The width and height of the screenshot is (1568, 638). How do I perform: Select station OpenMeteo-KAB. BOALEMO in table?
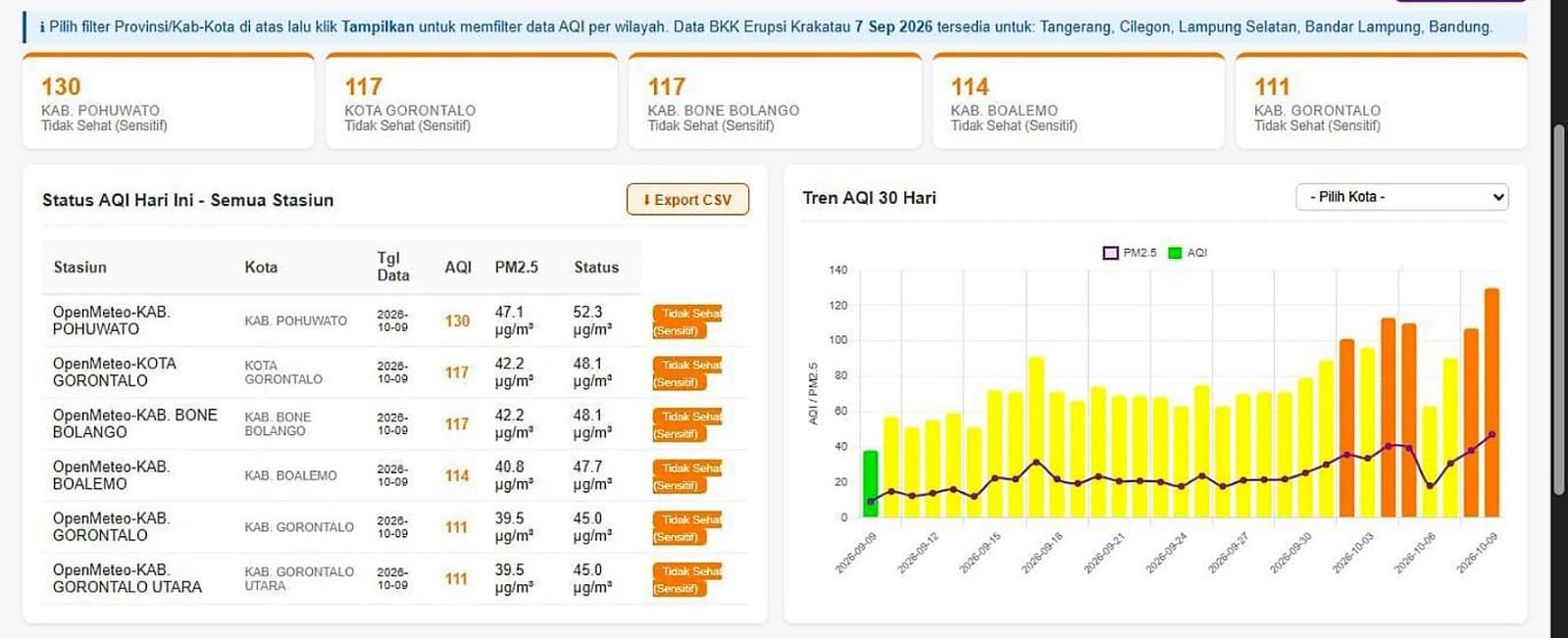112,475
